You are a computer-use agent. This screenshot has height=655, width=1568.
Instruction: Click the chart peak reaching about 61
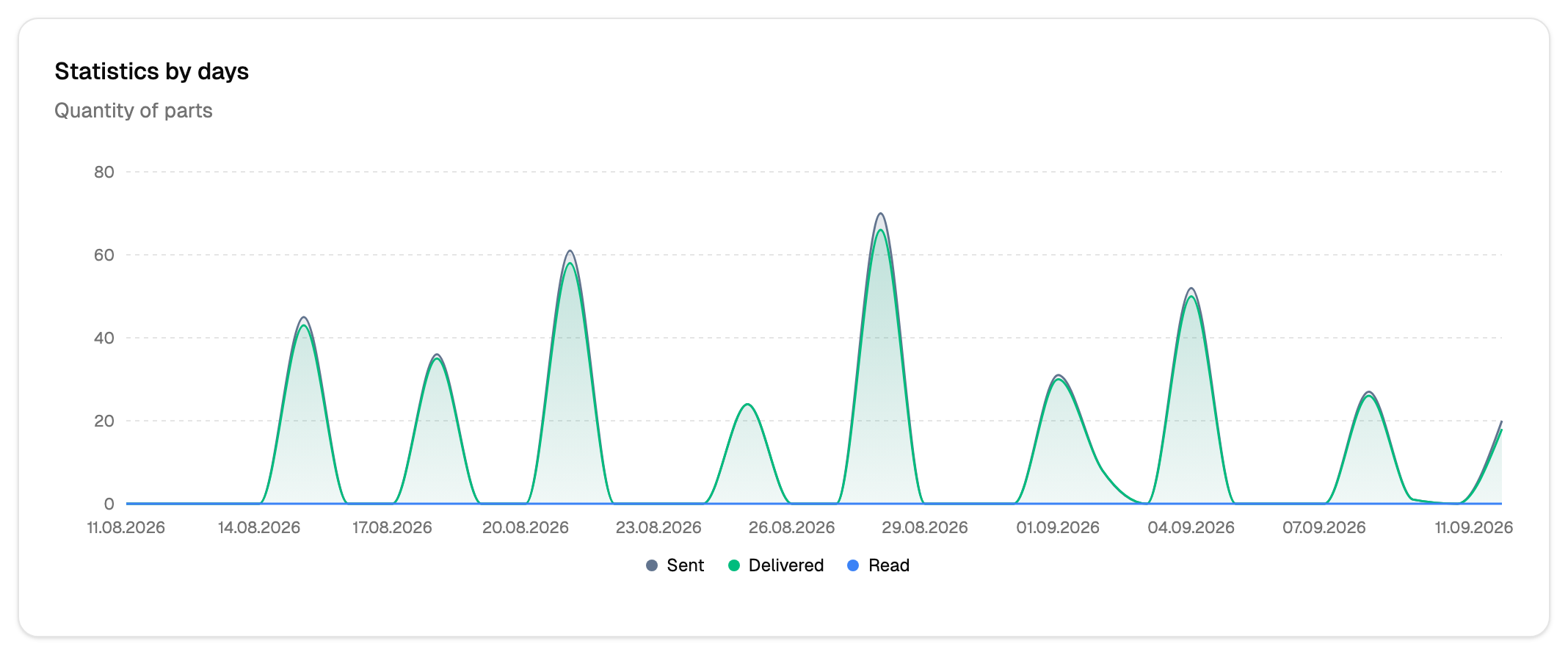570,251
